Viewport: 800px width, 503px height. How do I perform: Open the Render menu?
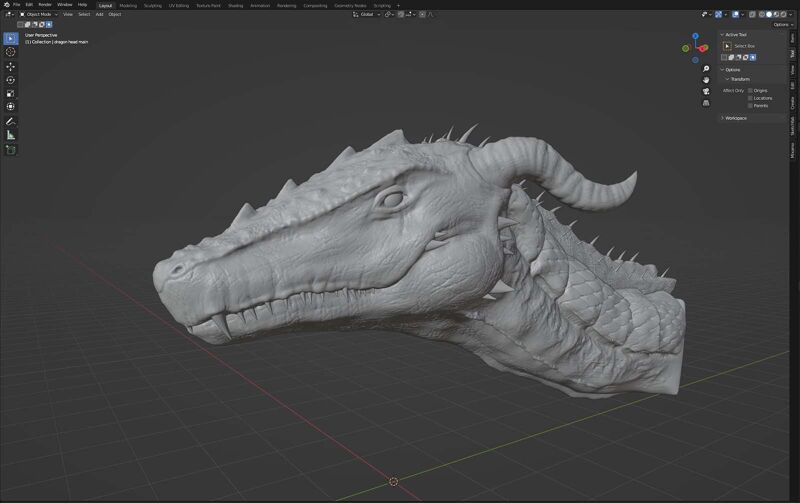tap(45, 5)
